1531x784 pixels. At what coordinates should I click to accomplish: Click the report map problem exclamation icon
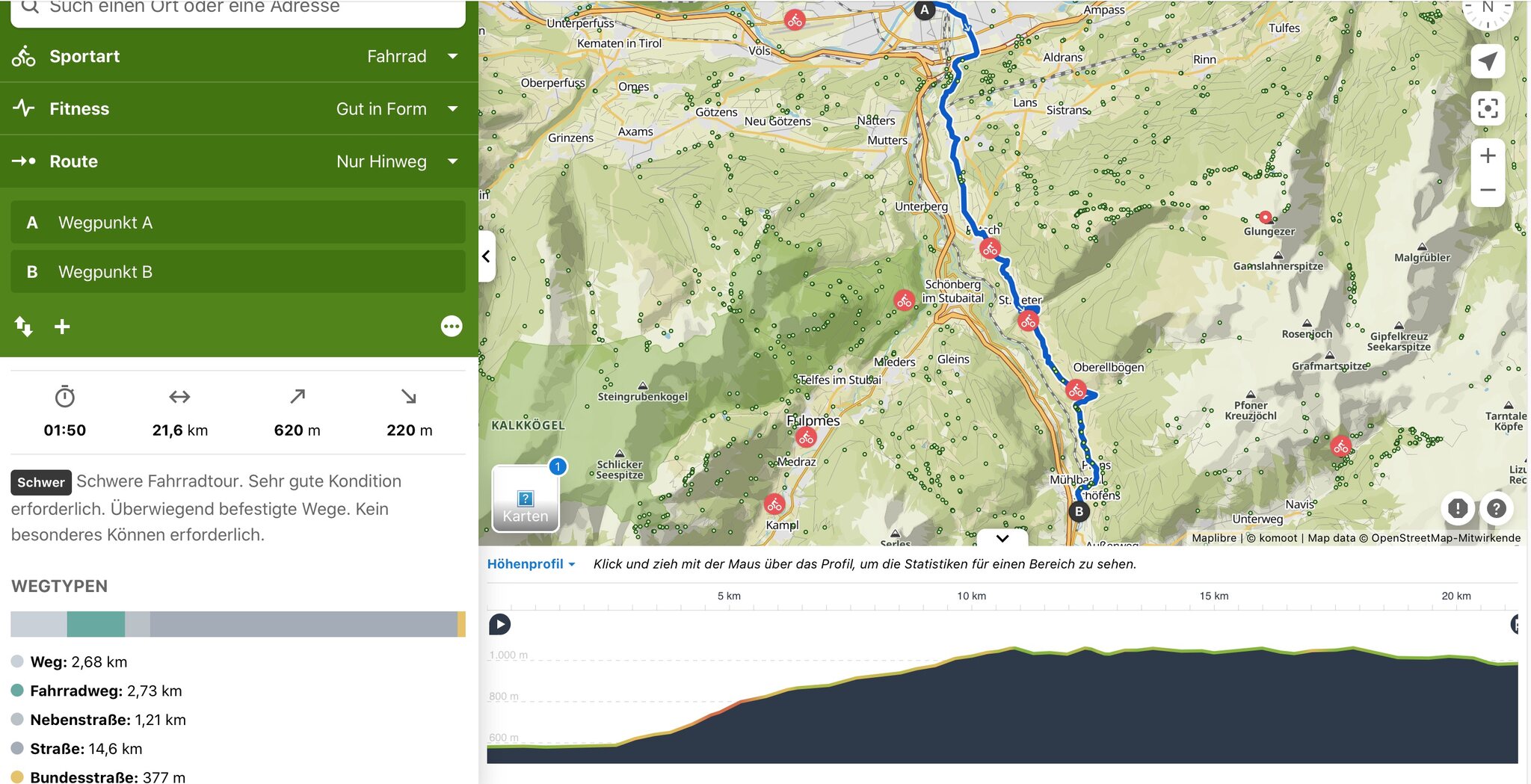click(1457, 508)
